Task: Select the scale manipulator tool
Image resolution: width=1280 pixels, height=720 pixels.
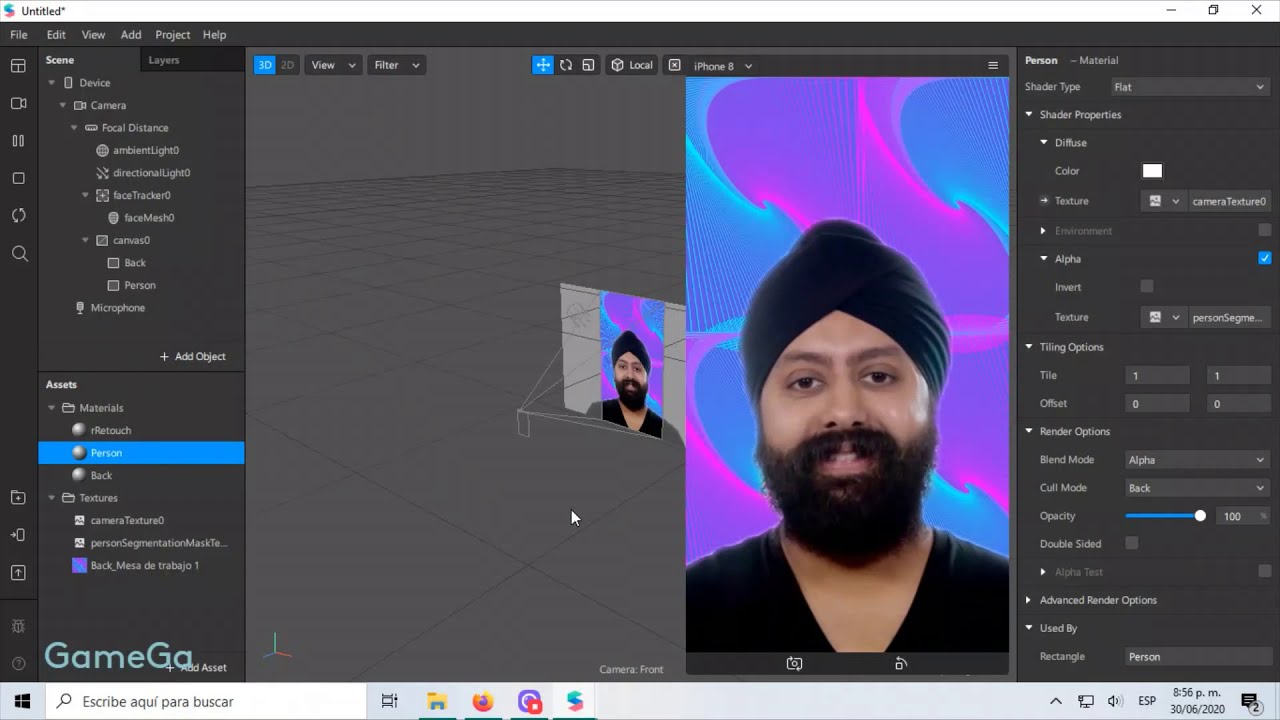Action: tap(588, 65)
